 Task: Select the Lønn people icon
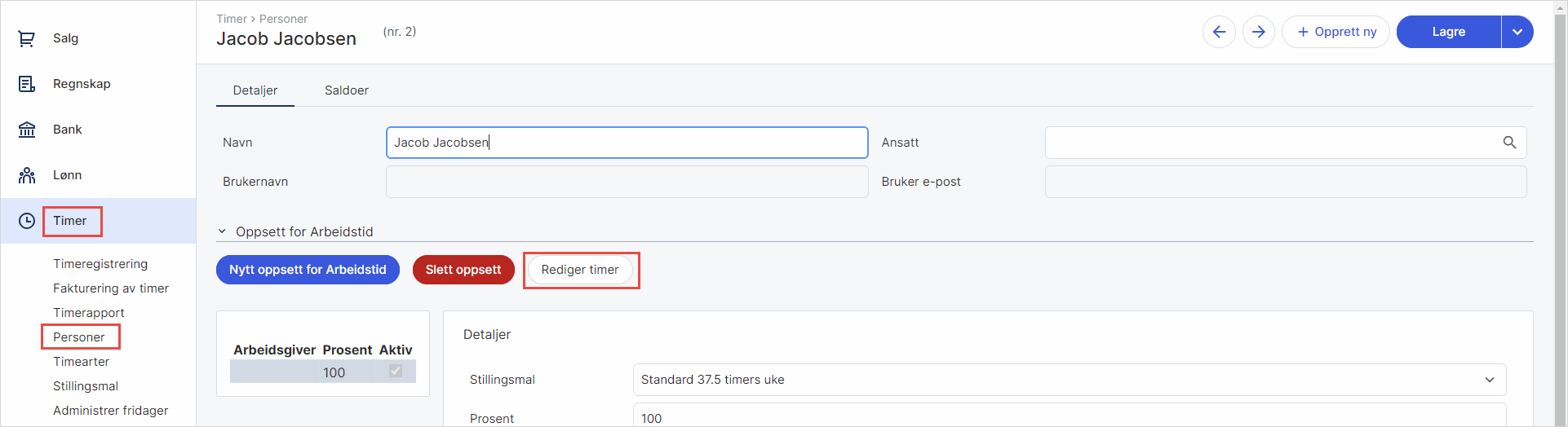27,175
